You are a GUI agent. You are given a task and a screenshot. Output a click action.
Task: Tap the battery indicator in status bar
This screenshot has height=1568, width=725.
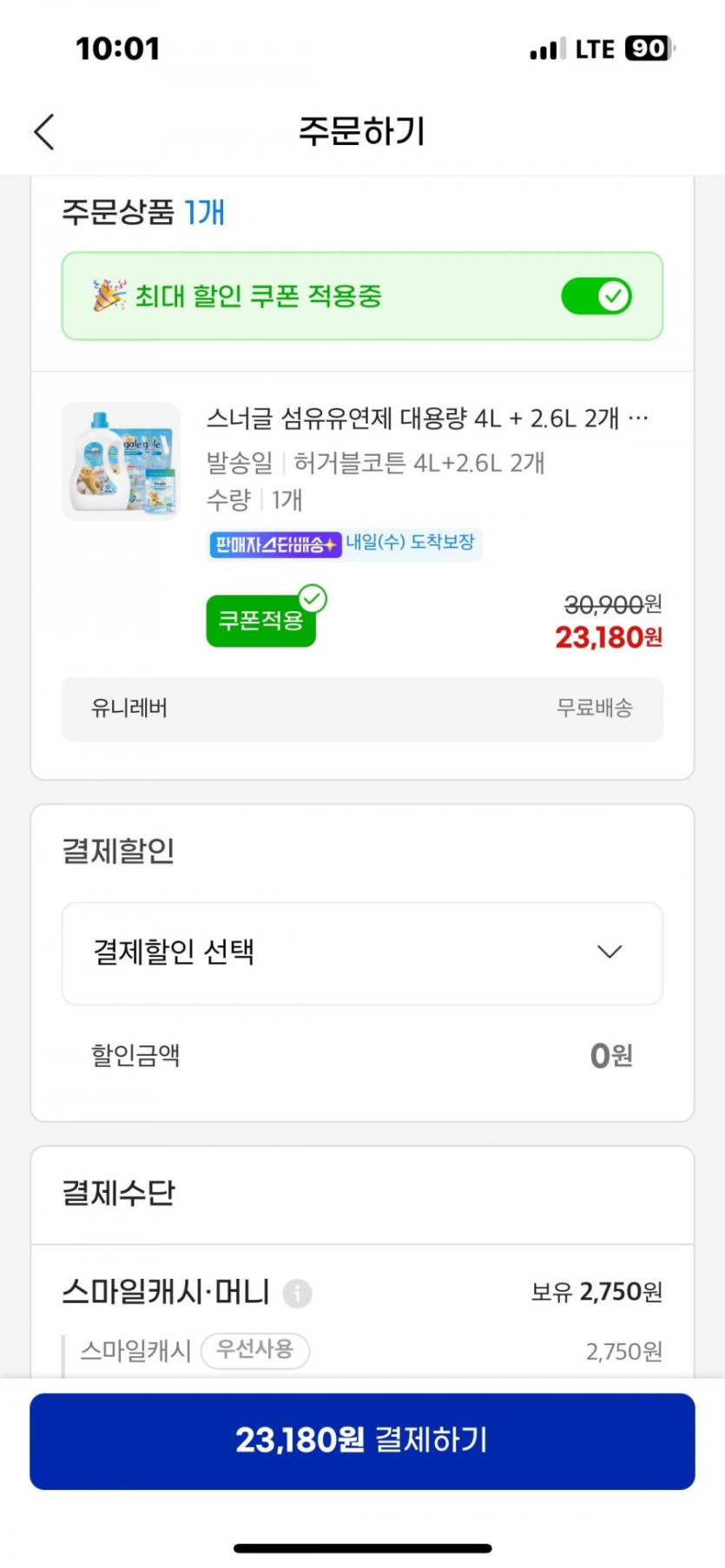[x=649, y=49]
